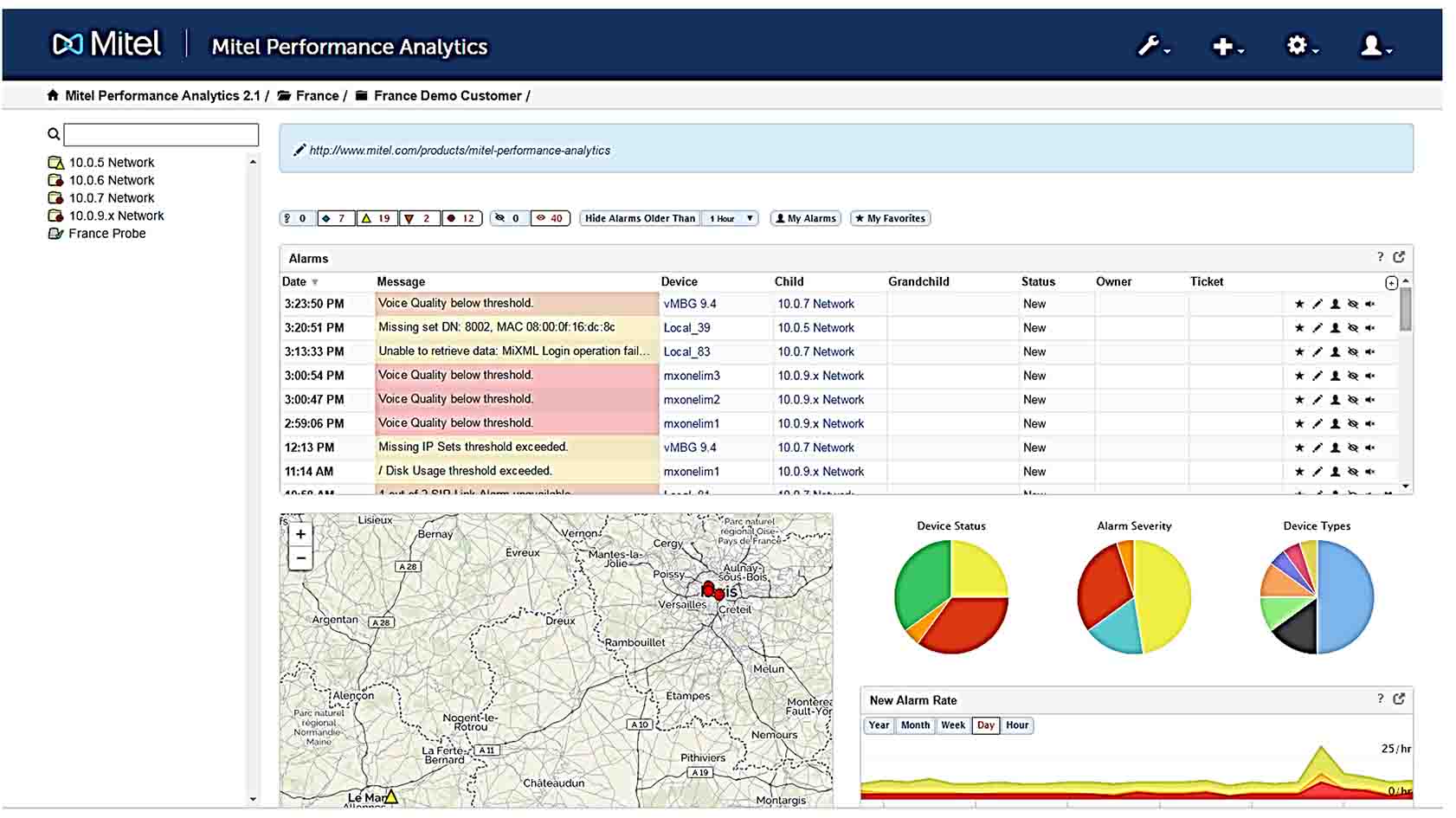
Task: Assign owner to 3:13:33 PM alarm
Action: point(1335,352)
